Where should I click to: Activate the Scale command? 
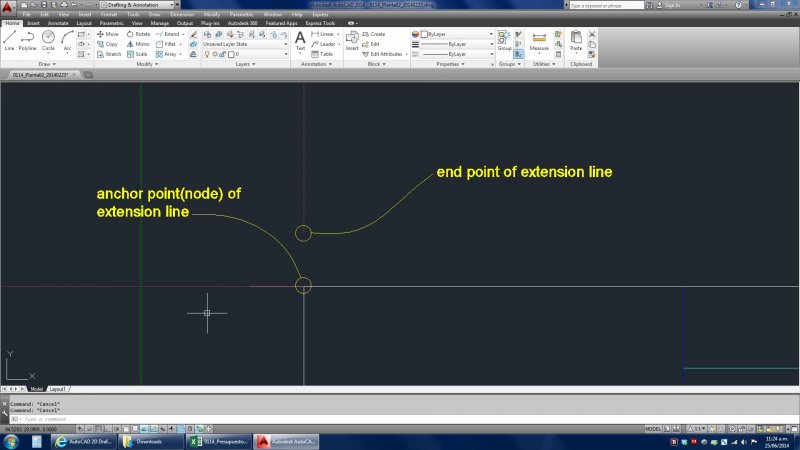[x=137, y=54]
